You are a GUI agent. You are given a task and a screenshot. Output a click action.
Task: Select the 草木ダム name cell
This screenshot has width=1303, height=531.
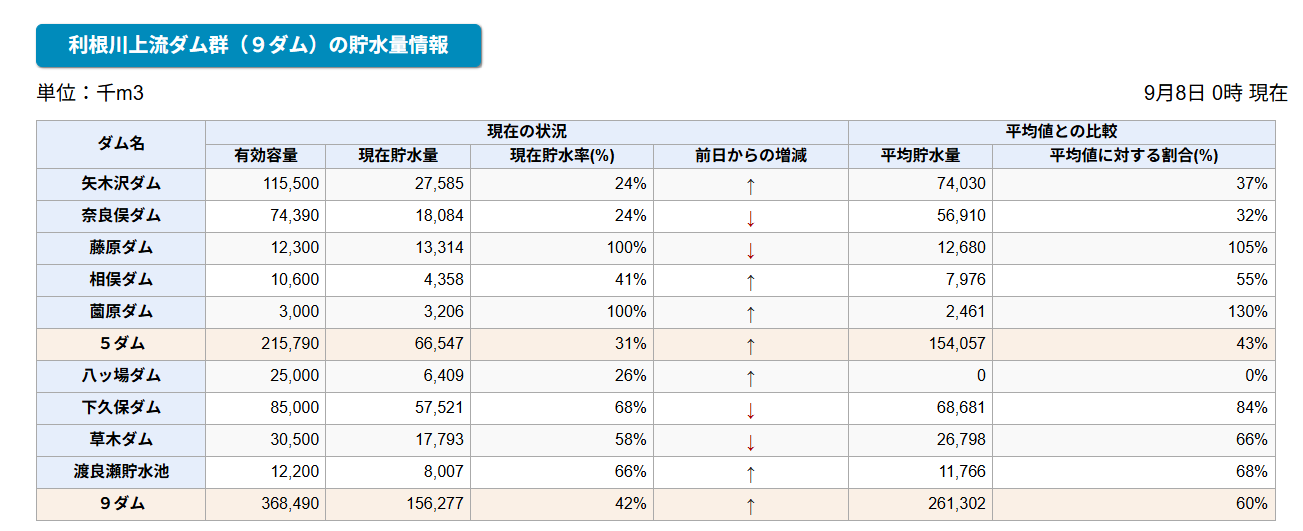point(121,440)
